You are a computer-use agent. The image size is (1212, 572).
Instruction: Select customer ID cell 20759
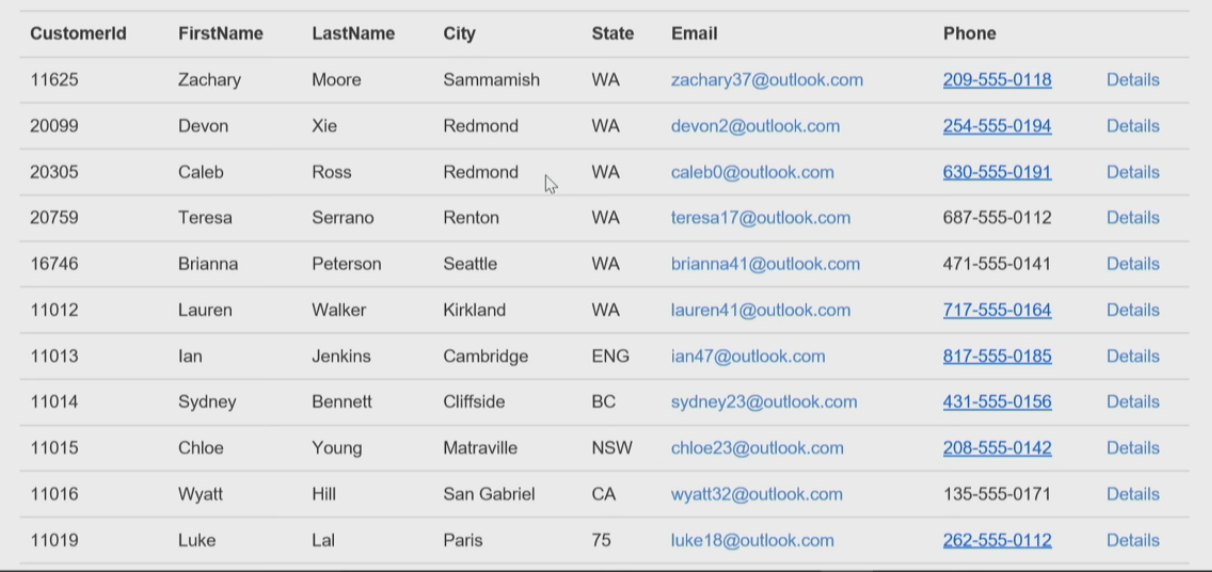[54, 218]
